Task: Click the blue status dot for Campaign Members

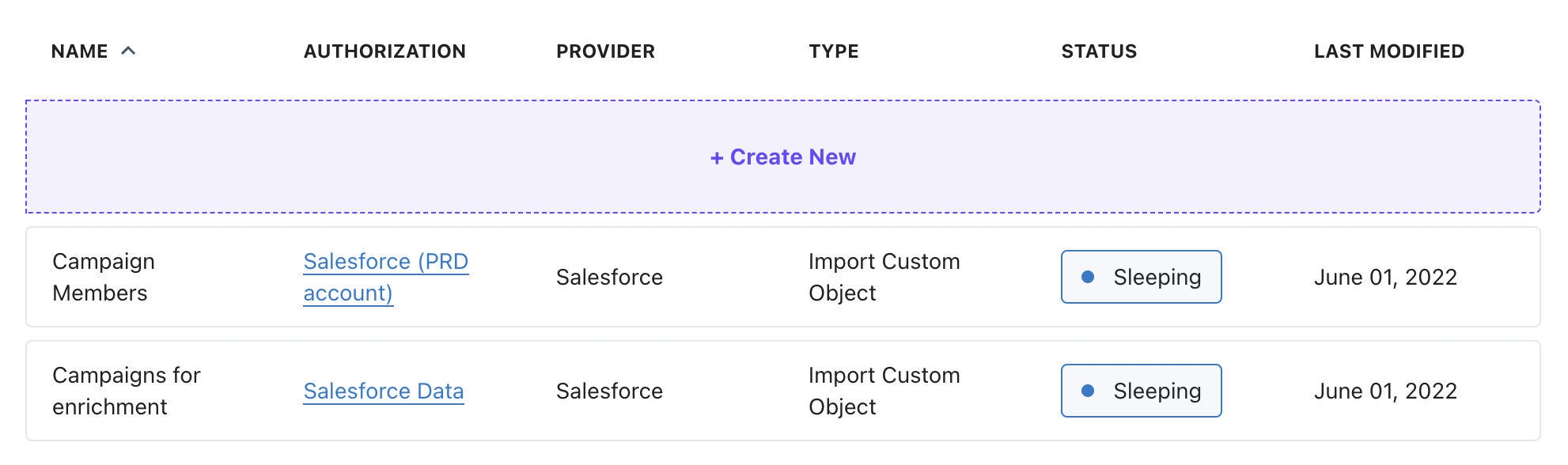Action: [1088, 277]
